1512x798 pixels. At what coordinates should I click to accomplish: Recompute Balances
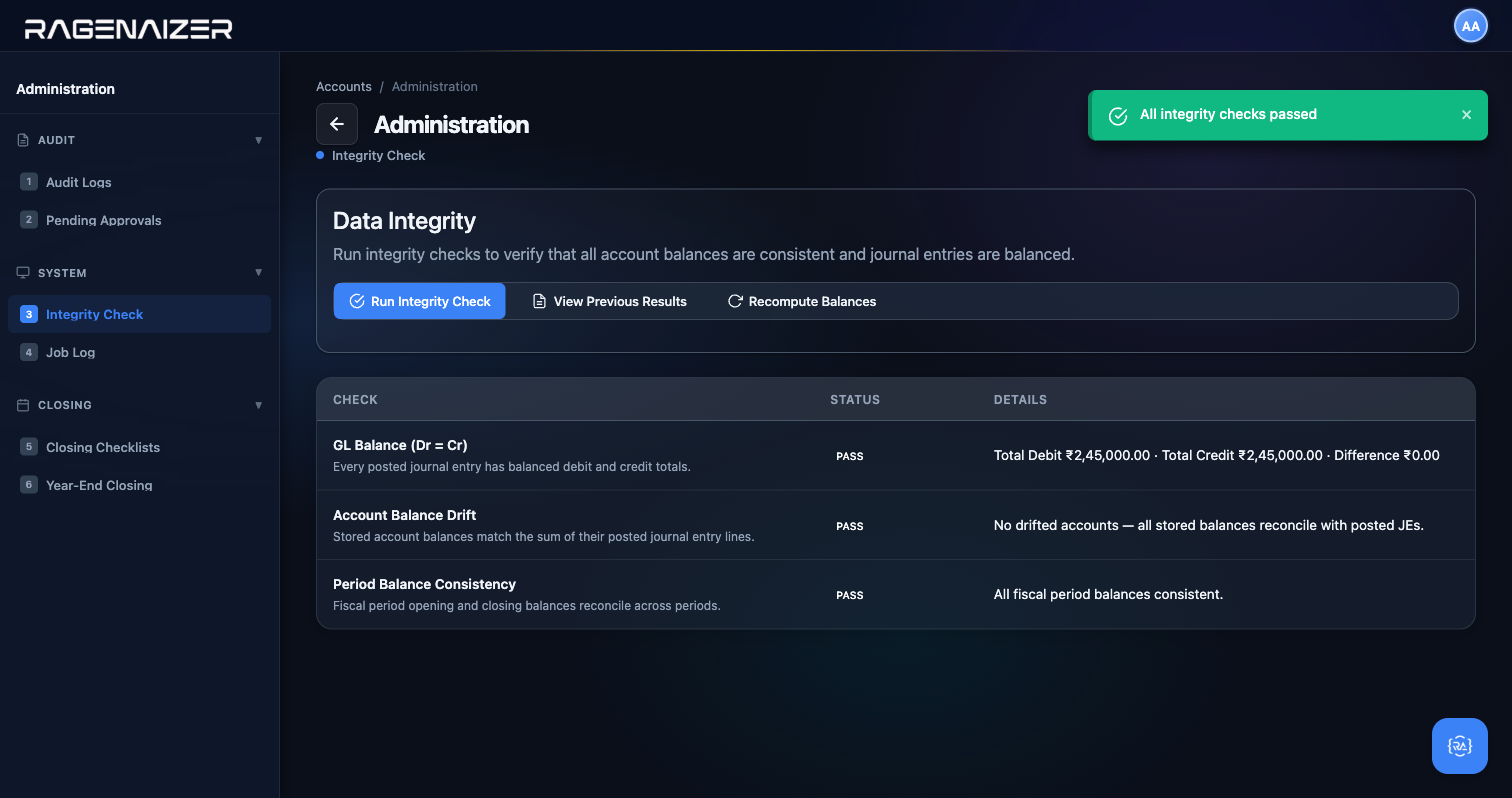801,301
